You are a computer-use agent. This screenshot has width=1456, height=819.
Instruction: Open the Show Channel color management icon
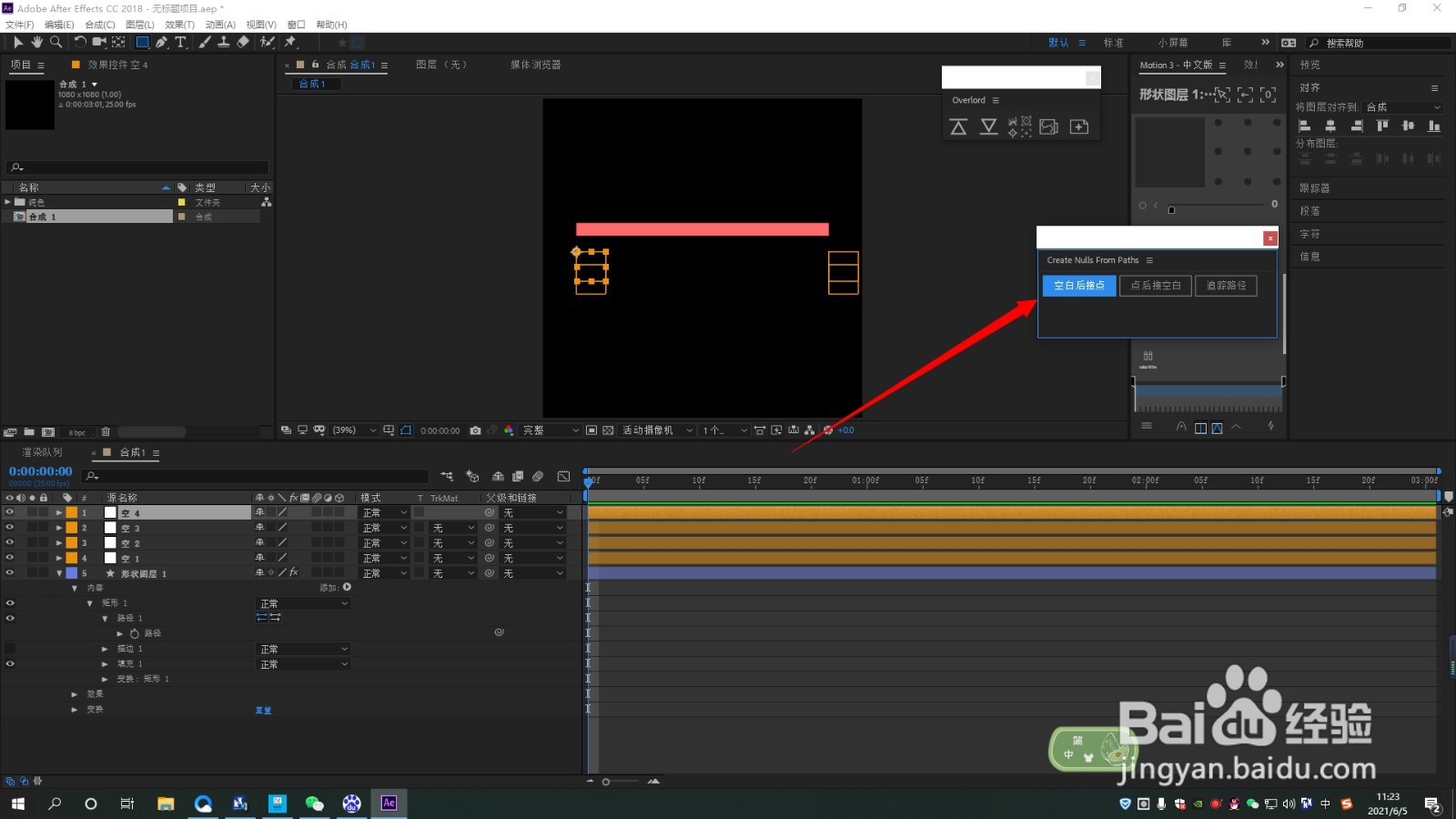click(509, 430)
